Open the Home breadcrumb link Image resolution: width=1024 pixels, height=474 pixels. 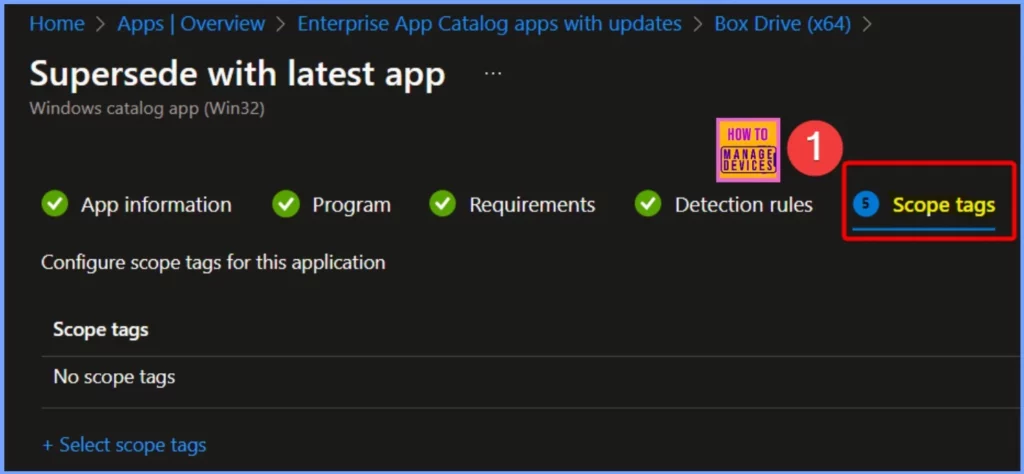pos(57,24)
